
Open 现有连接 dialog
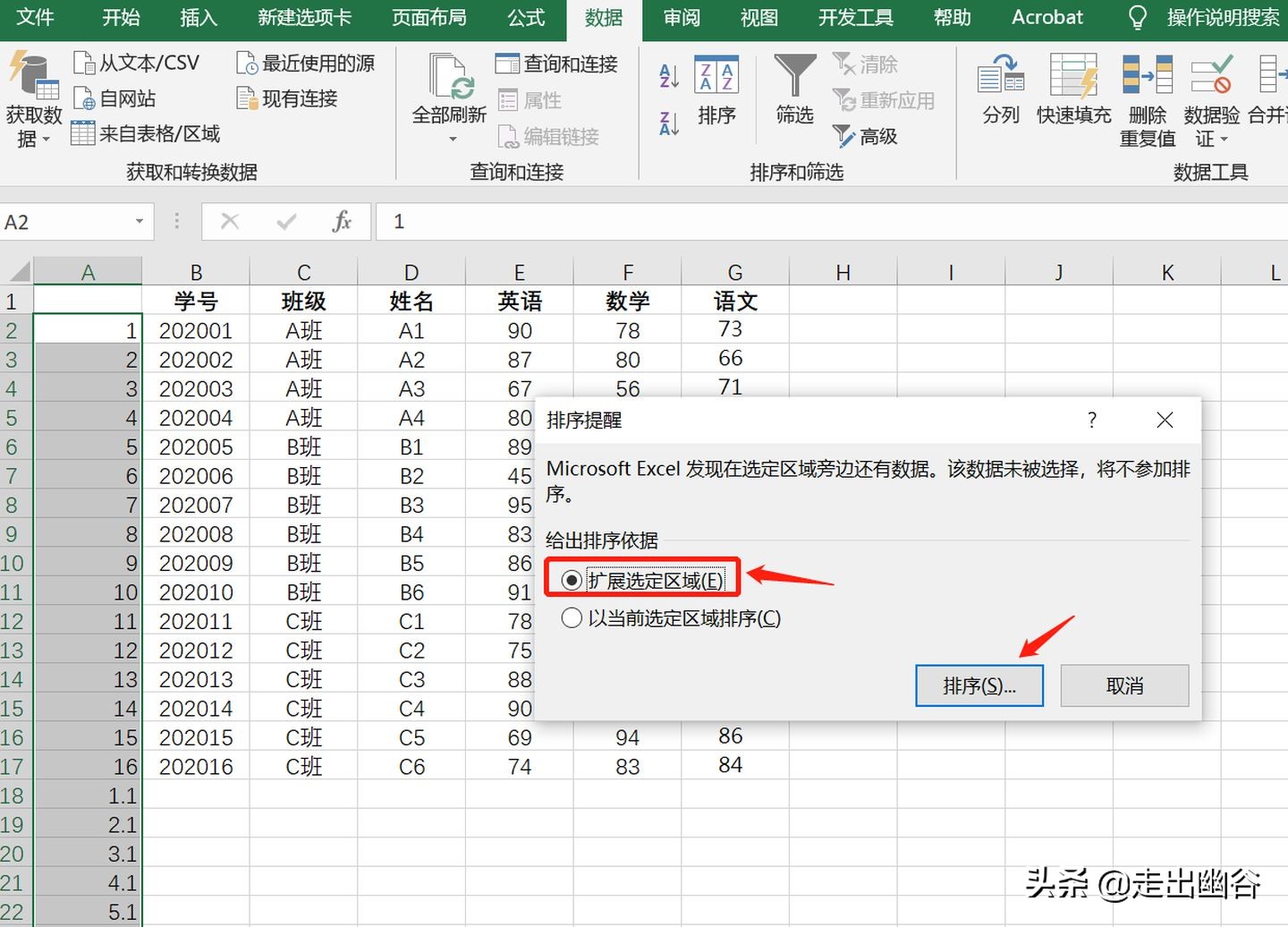tap(287, 98)
